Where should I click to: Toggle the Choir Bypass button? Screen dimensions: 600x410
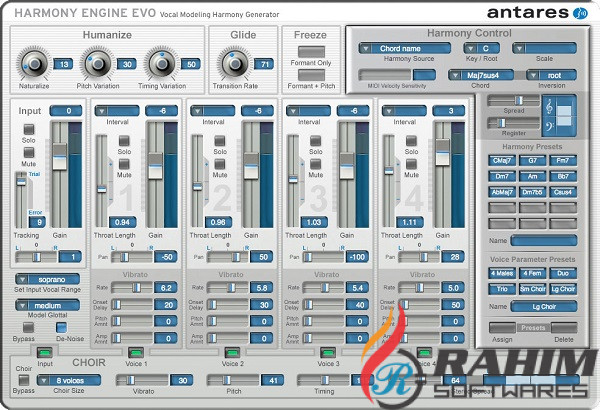pyautogui.click(x=24, y=380)
